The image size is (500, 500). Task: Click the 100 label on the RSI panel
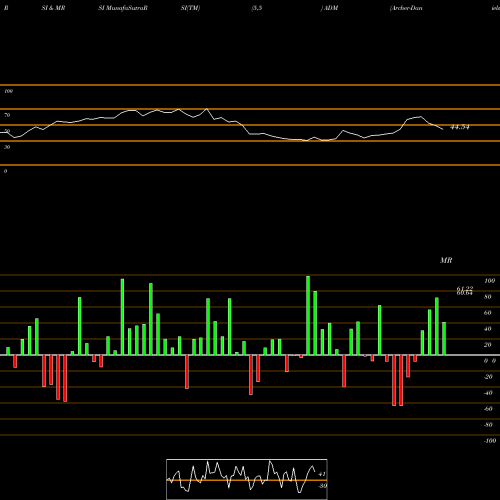[x=8, y=91]
